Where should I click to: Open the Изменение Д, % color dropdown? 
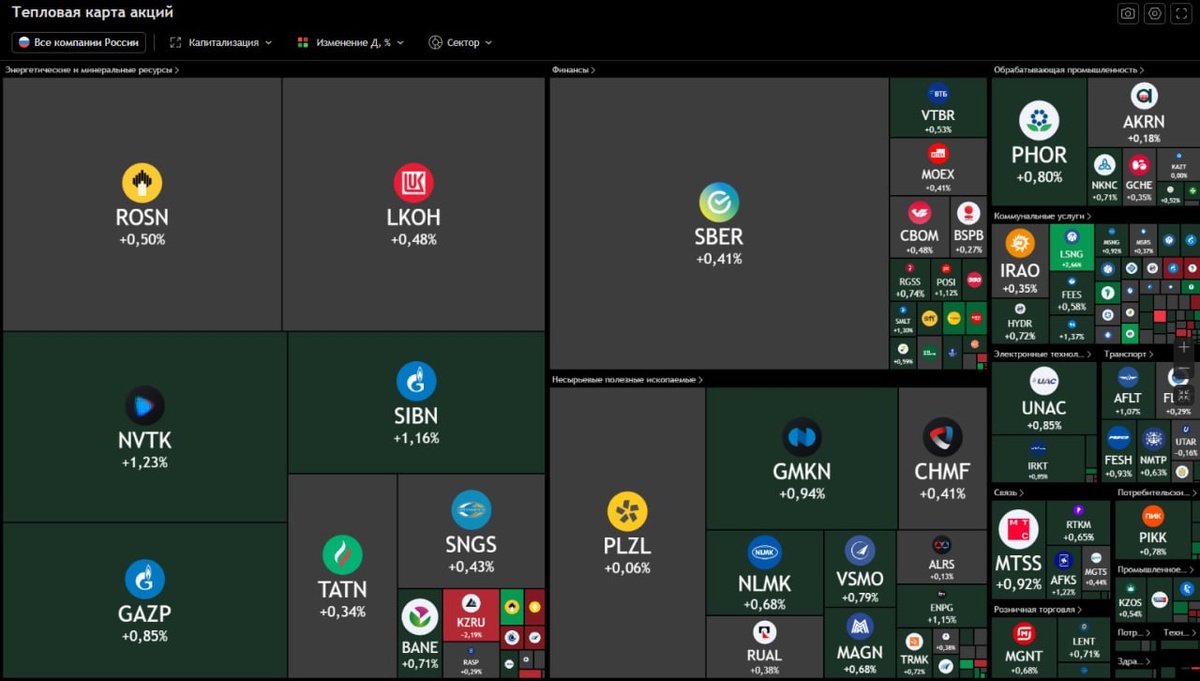[351, 43]
